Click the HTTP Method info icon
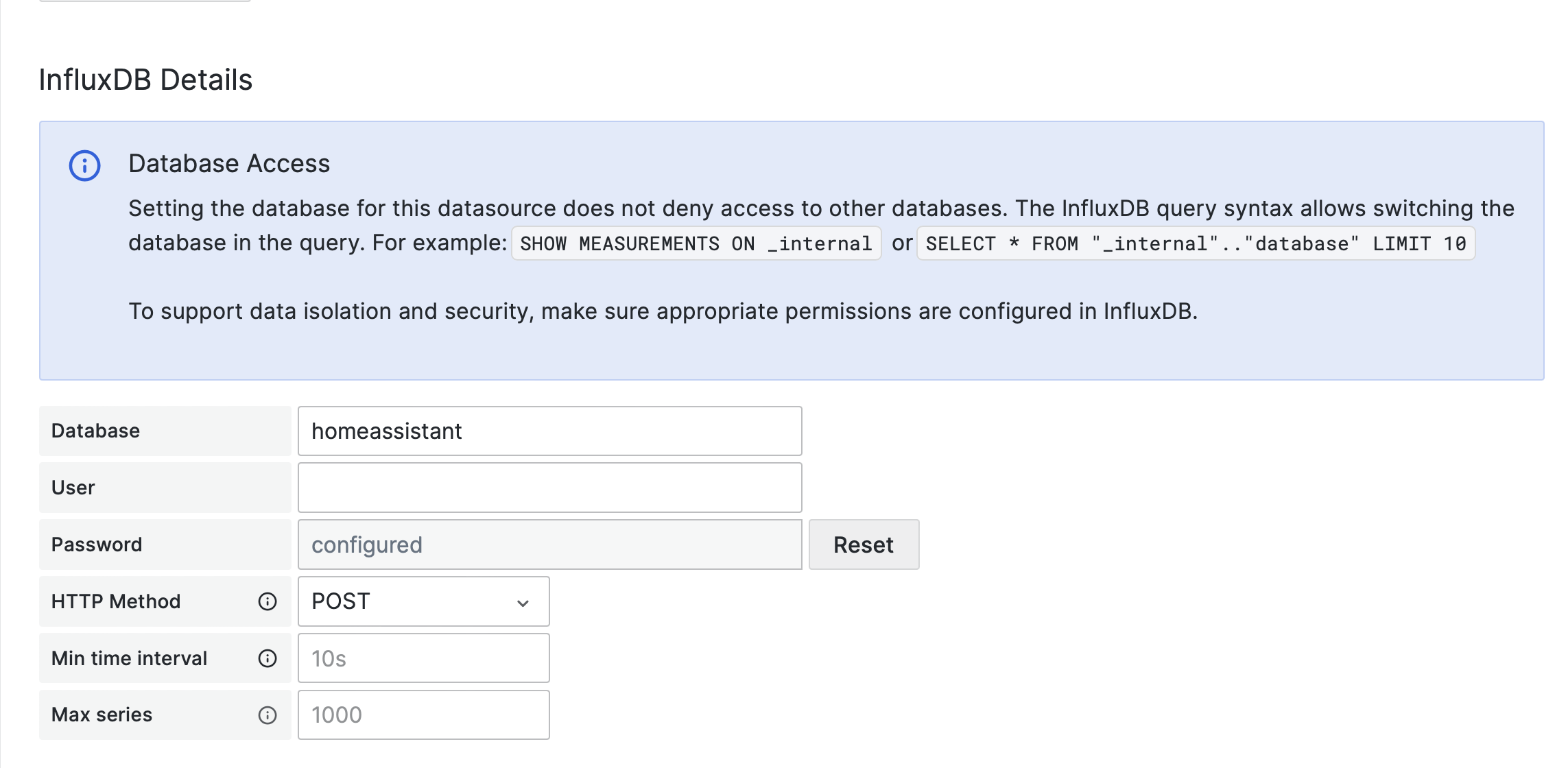Screen dimensions: 1568x768 pyautogui.click(x=268, y=601)
